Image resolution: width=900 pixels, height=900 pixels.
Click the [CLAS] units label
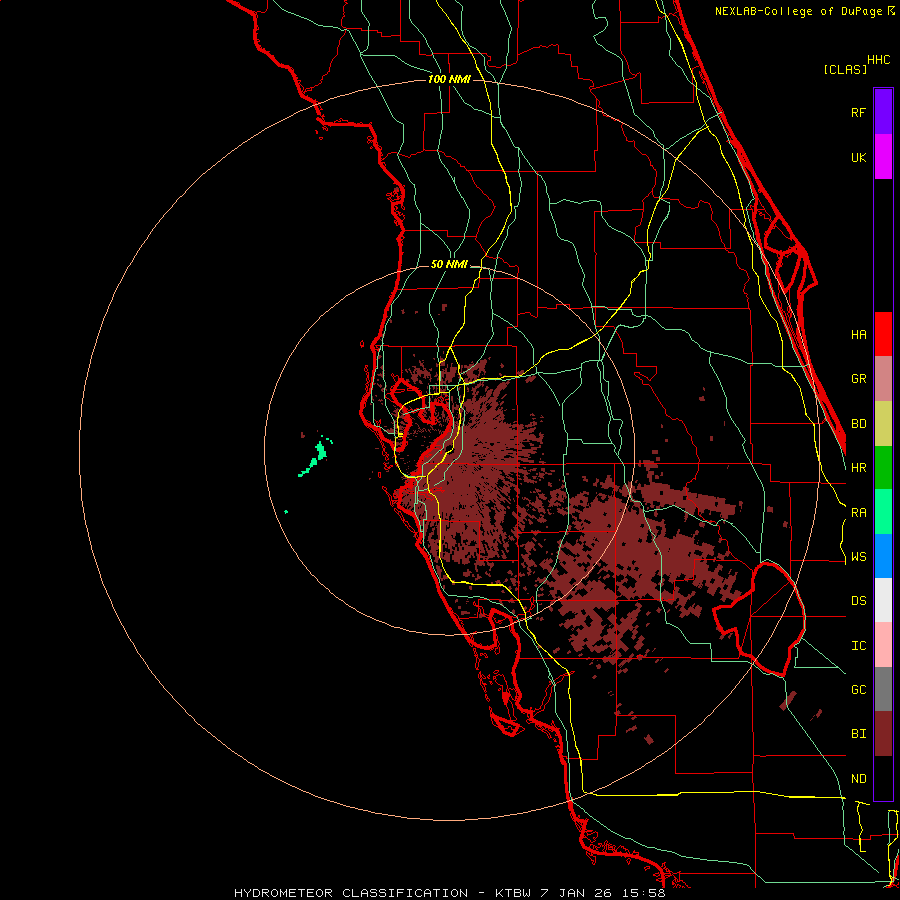[845, 69]
